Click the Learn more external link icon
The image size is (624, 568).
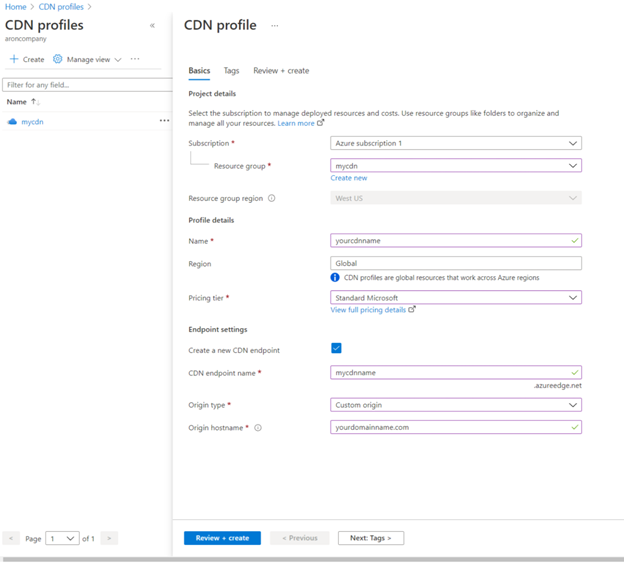320,123
